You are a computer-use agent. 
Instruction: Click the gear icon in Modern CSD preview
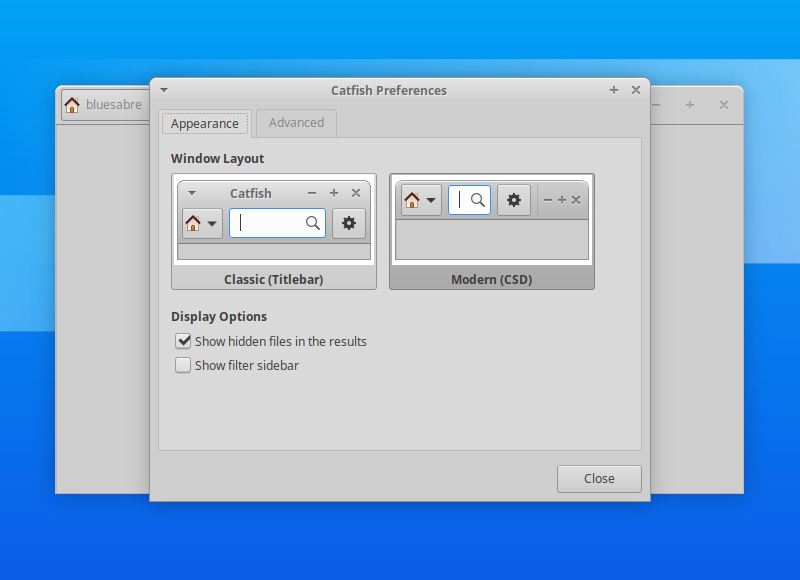coord(513,199)
